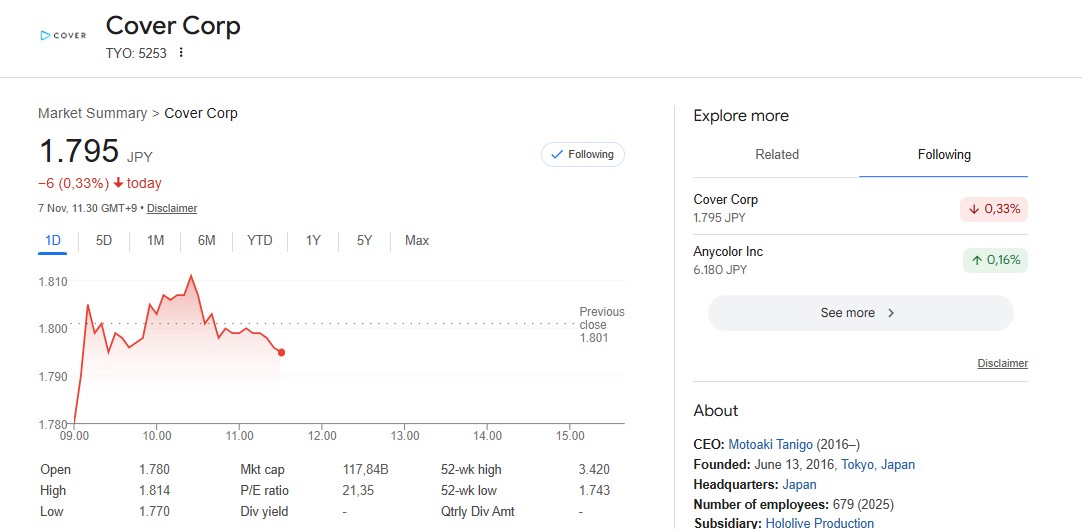Click the Cover Corp page title heading

pos(173,26)
